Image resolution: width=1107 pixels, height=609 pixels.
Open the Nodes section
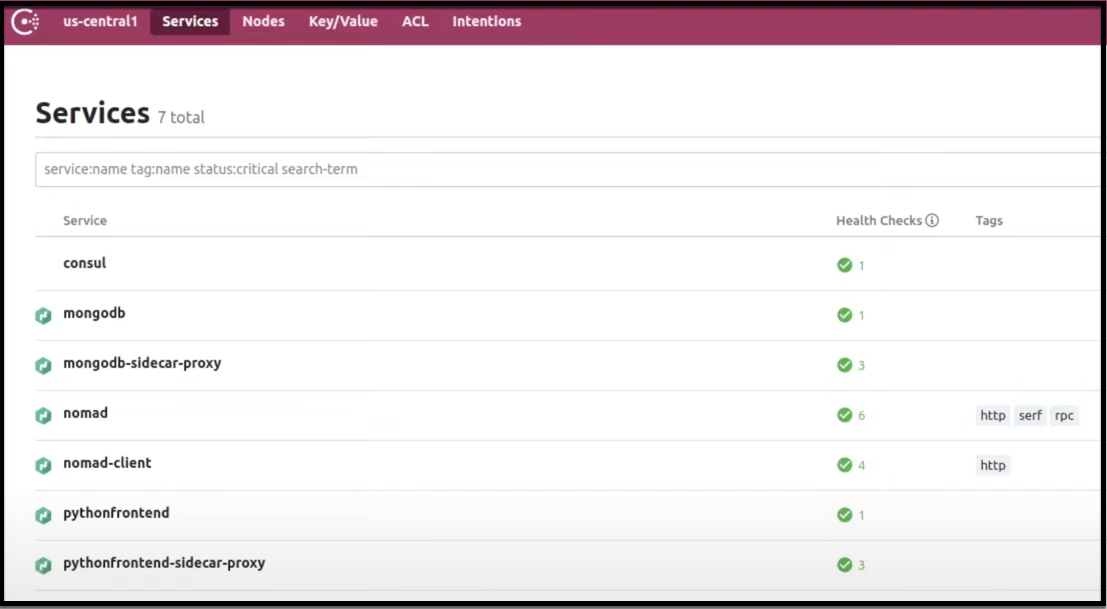click(x=263, y=20)
